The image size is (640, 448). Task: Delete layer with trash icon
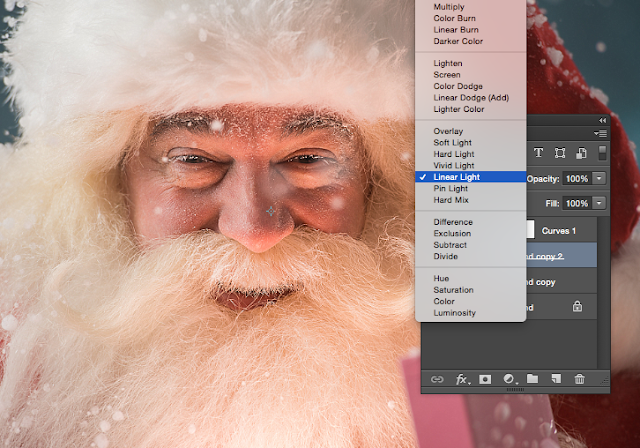580,379
